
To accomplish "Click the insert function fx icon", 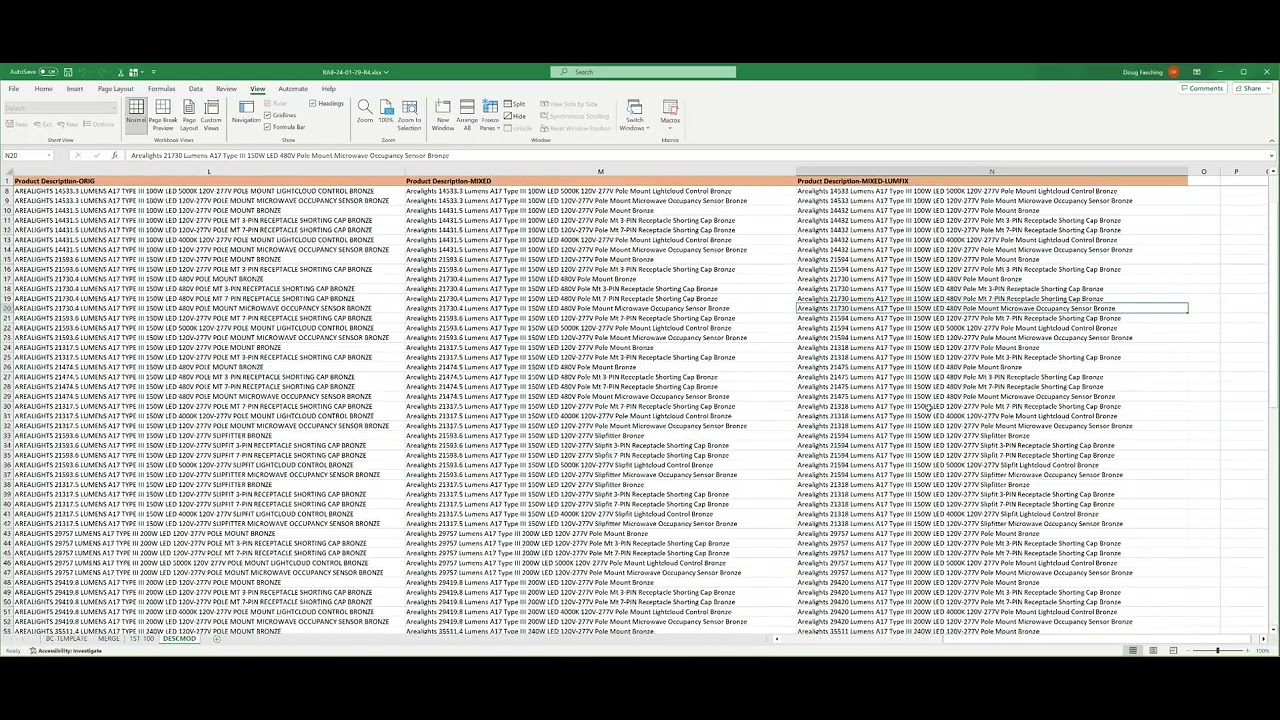I will (117, 156).
